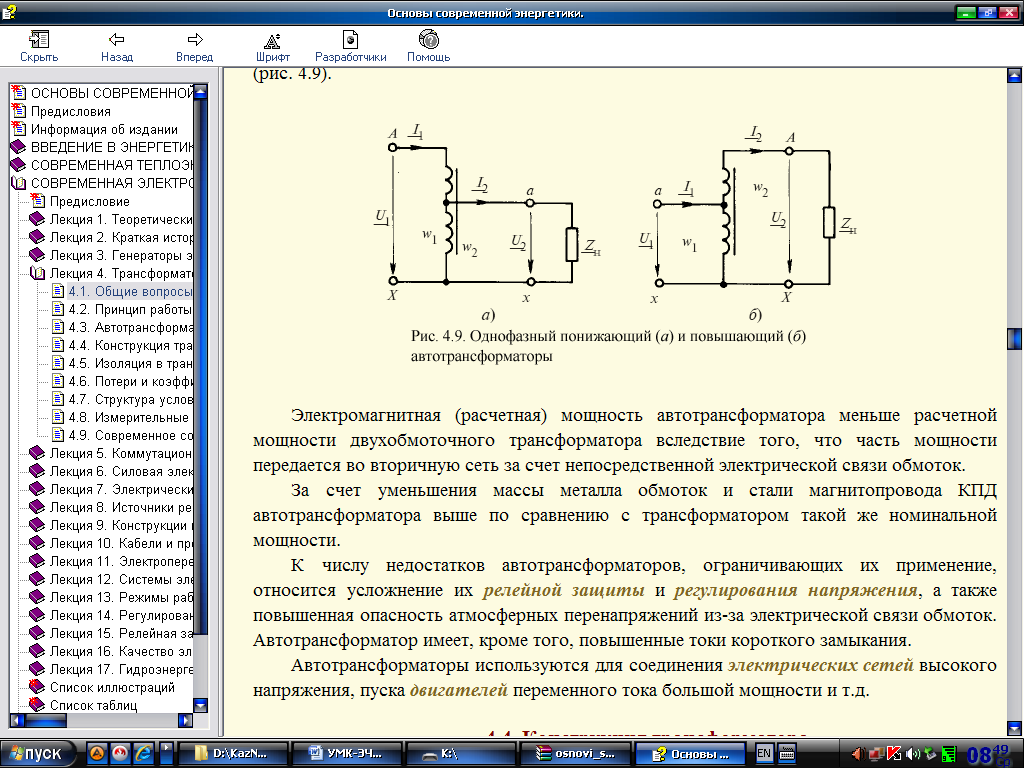Open Список таблиц entry
This screenshot has width=1024, height=768.
[93, 705]
